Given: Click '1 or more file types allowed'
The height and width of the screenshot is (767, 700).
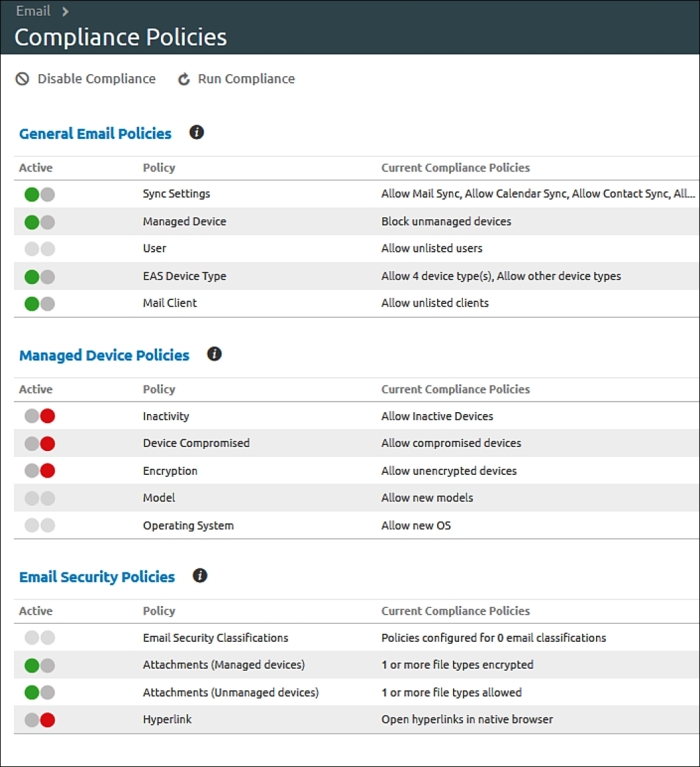Looking at the screenshot, I should [x=452, y=693].
